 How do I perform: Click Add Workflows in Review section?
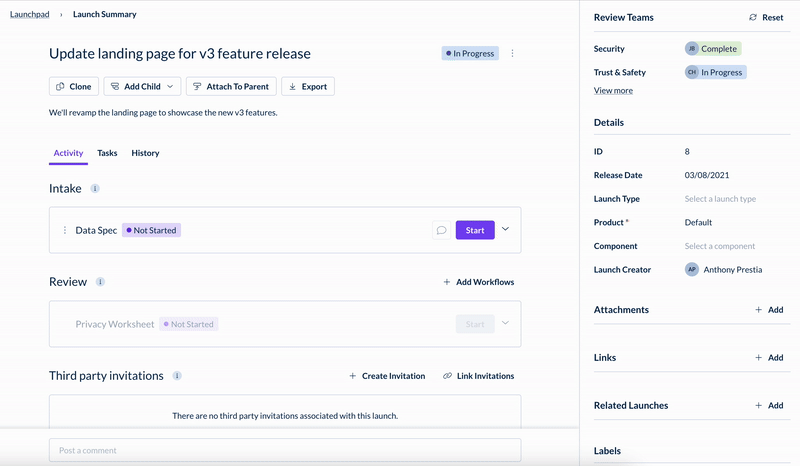(x=478, y=282)
